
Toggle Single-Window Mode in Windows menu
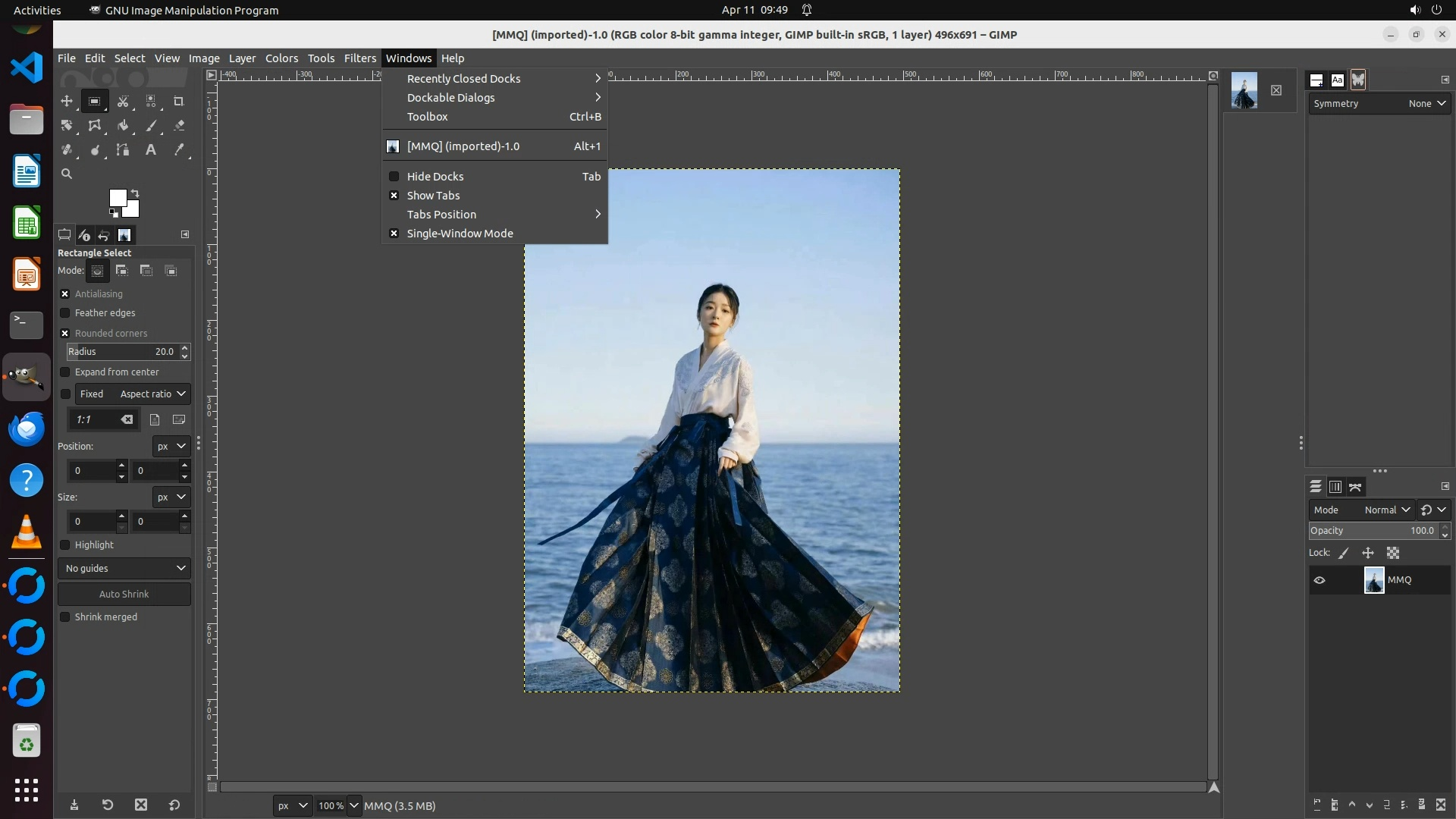pos(460,234)
